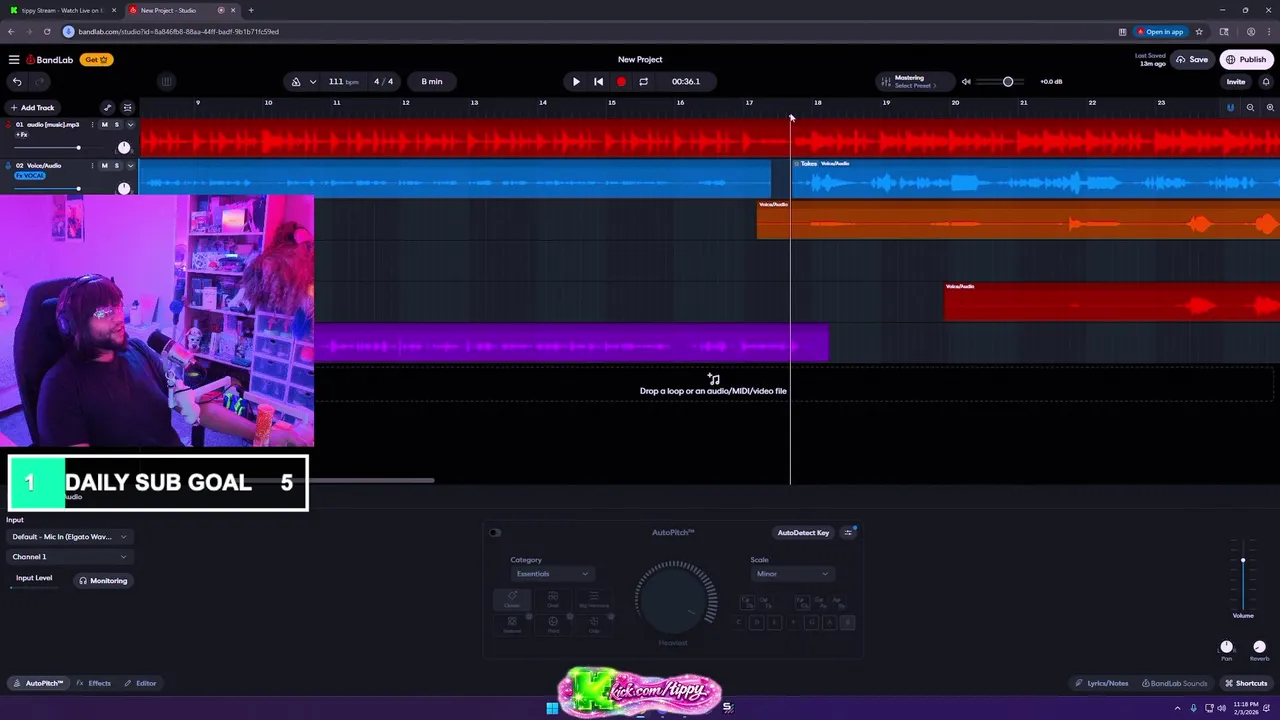Zoom in the timeline
This screenshot has width=1280, height=720.
pos(1270,107)
